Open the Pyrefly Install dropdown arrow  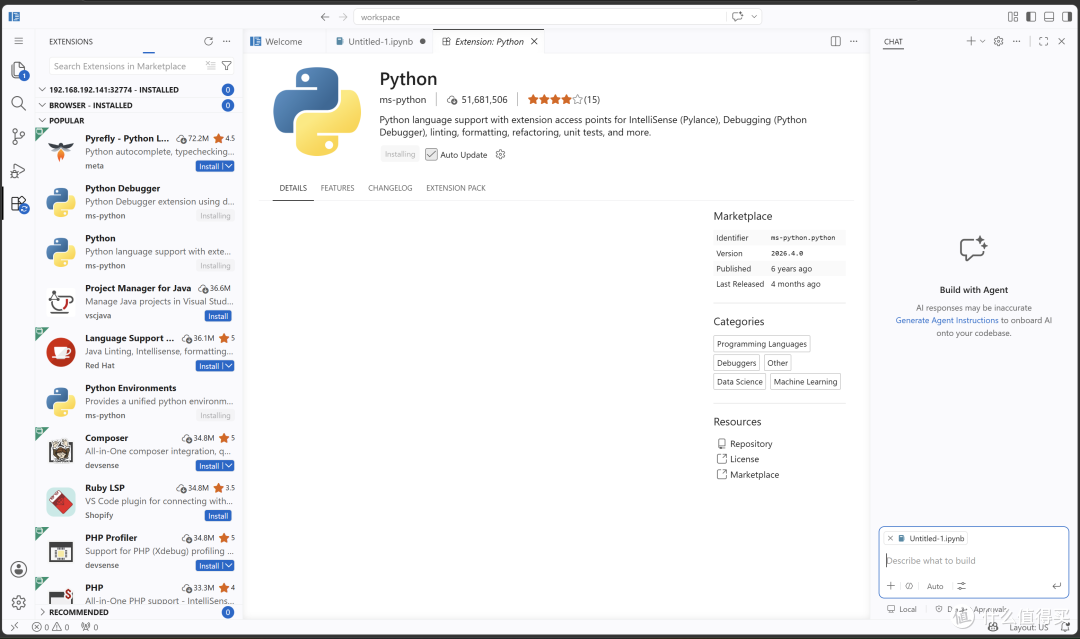click(x=229, y=166)
